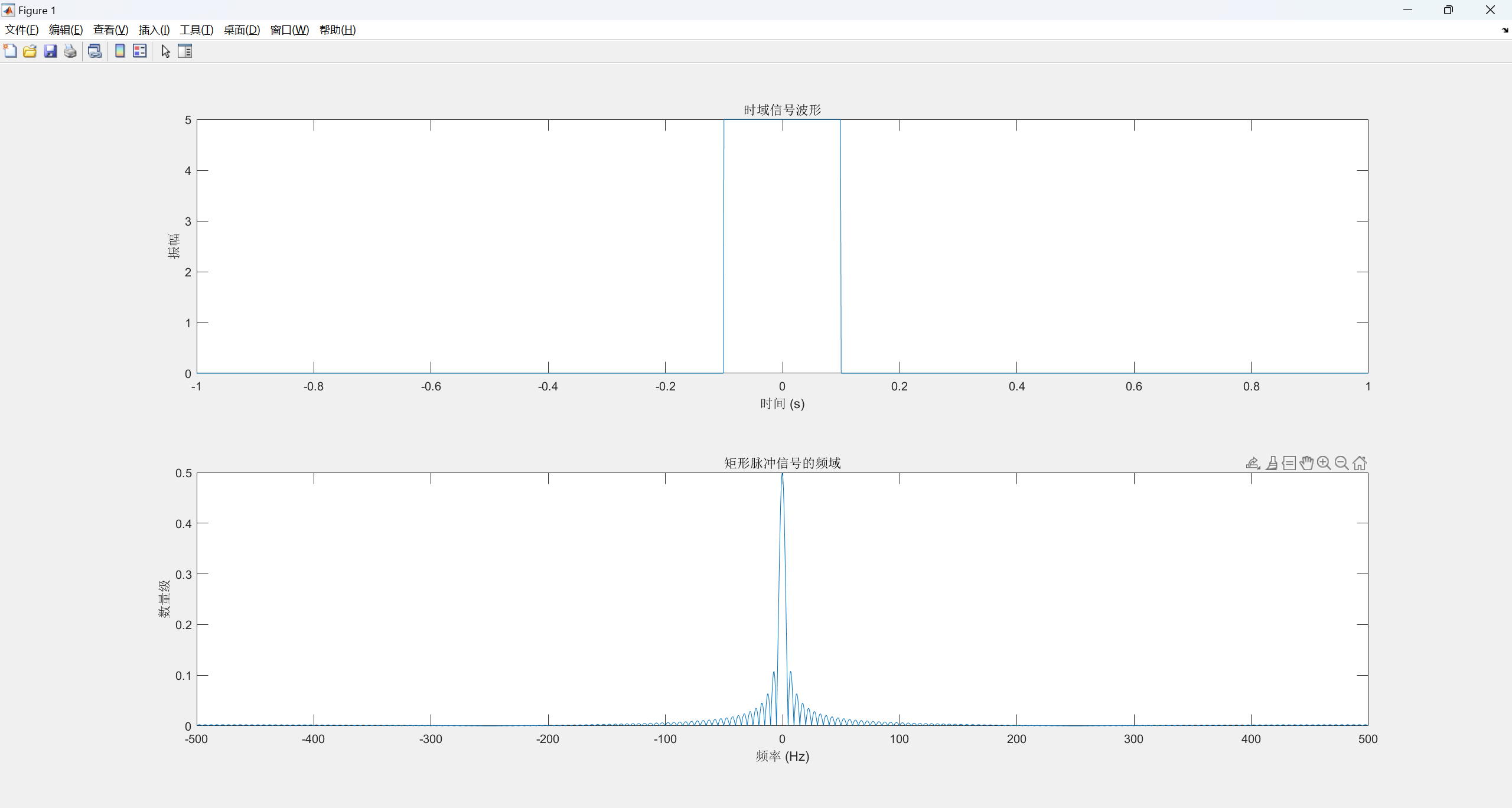Image resolution: width=1512 pixels, height=808 pixels.
Task: Select the axes zoom in magnifier
Action: [x=1324, y=463]
